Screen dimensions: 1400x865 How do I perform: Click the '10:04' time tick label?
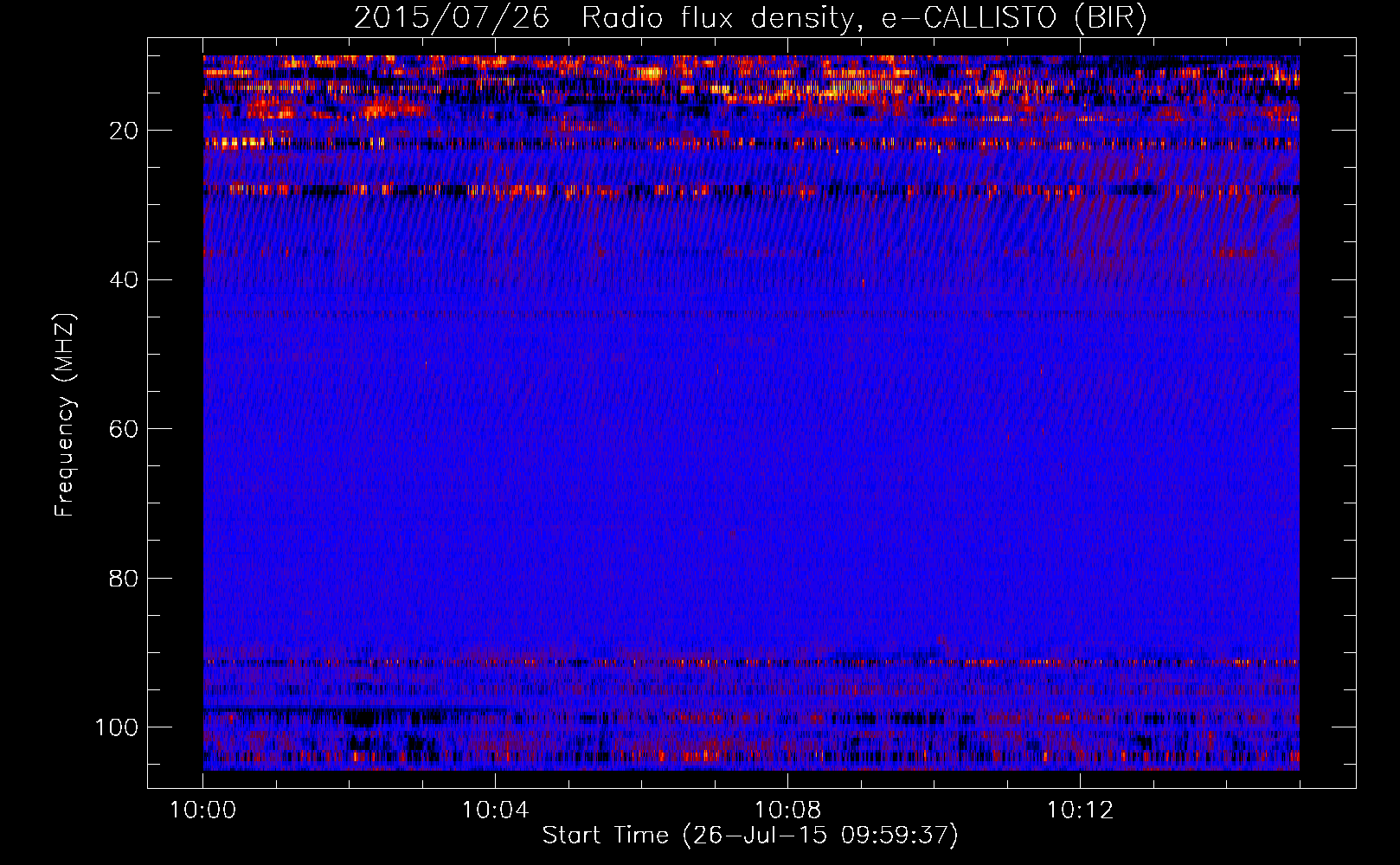[495, 811]
